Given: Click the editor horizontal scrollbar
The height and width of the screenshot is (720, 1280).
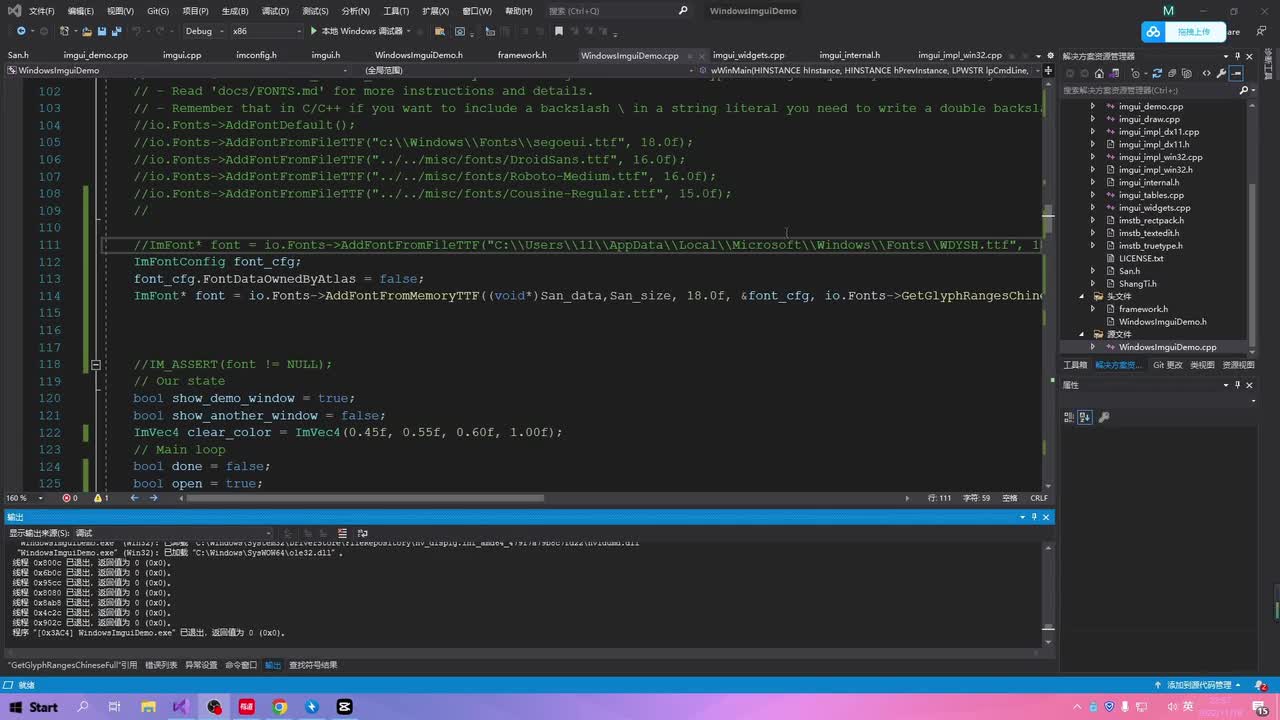Looking at the screenshot, I should (x=365, y=498).
